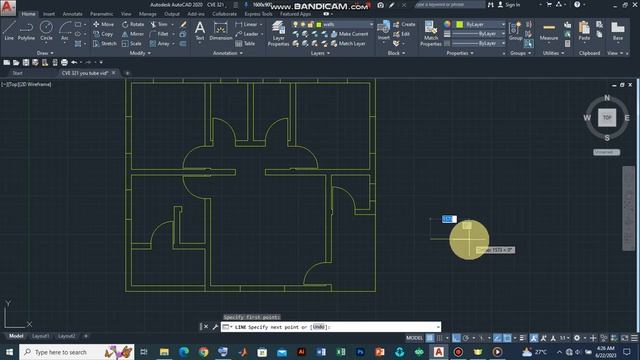Click the Trim command
640x360 pixels.
tap(160, 24)
